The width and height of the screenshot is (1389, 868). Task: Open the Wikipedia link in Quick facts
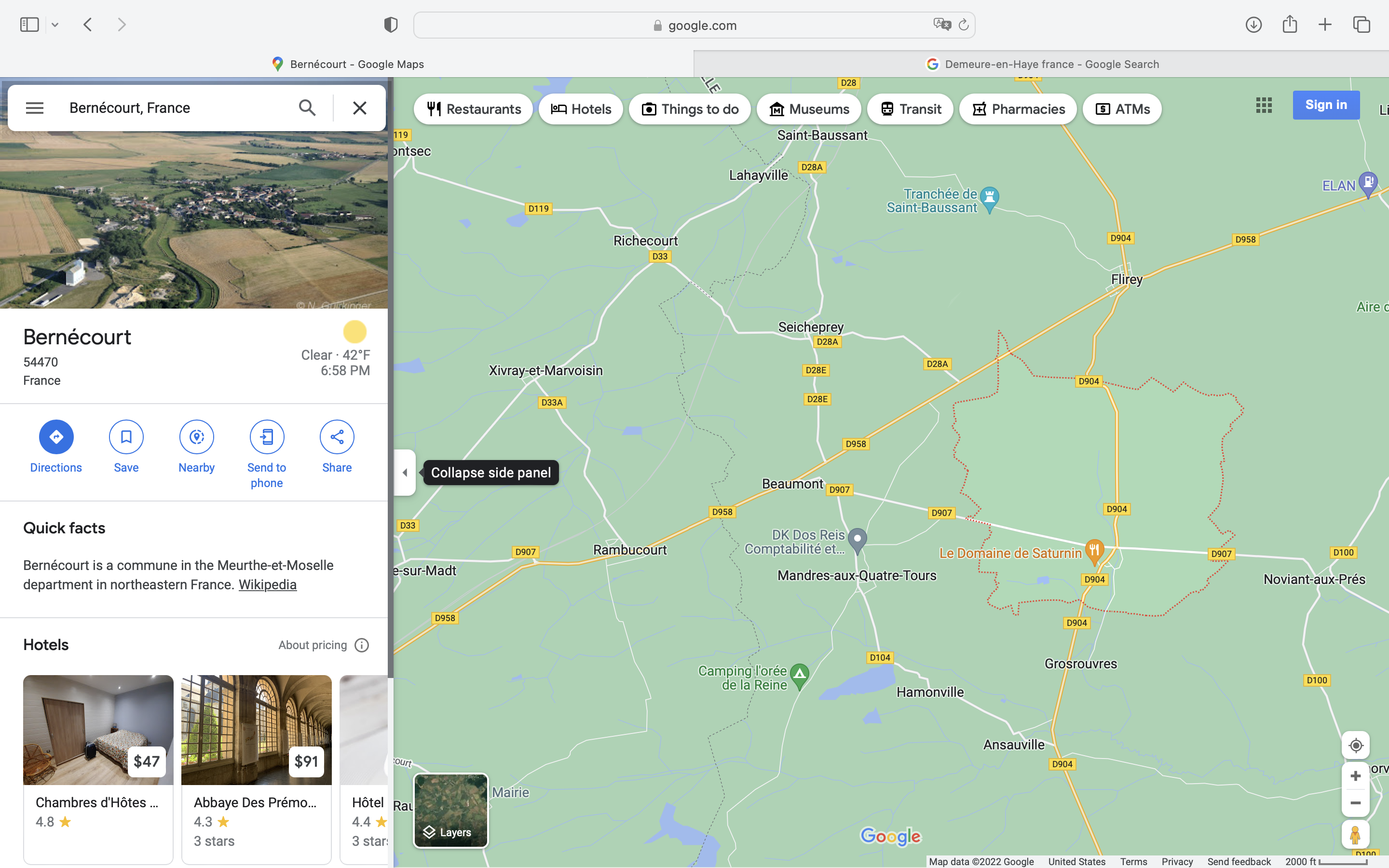click(268, 584)
